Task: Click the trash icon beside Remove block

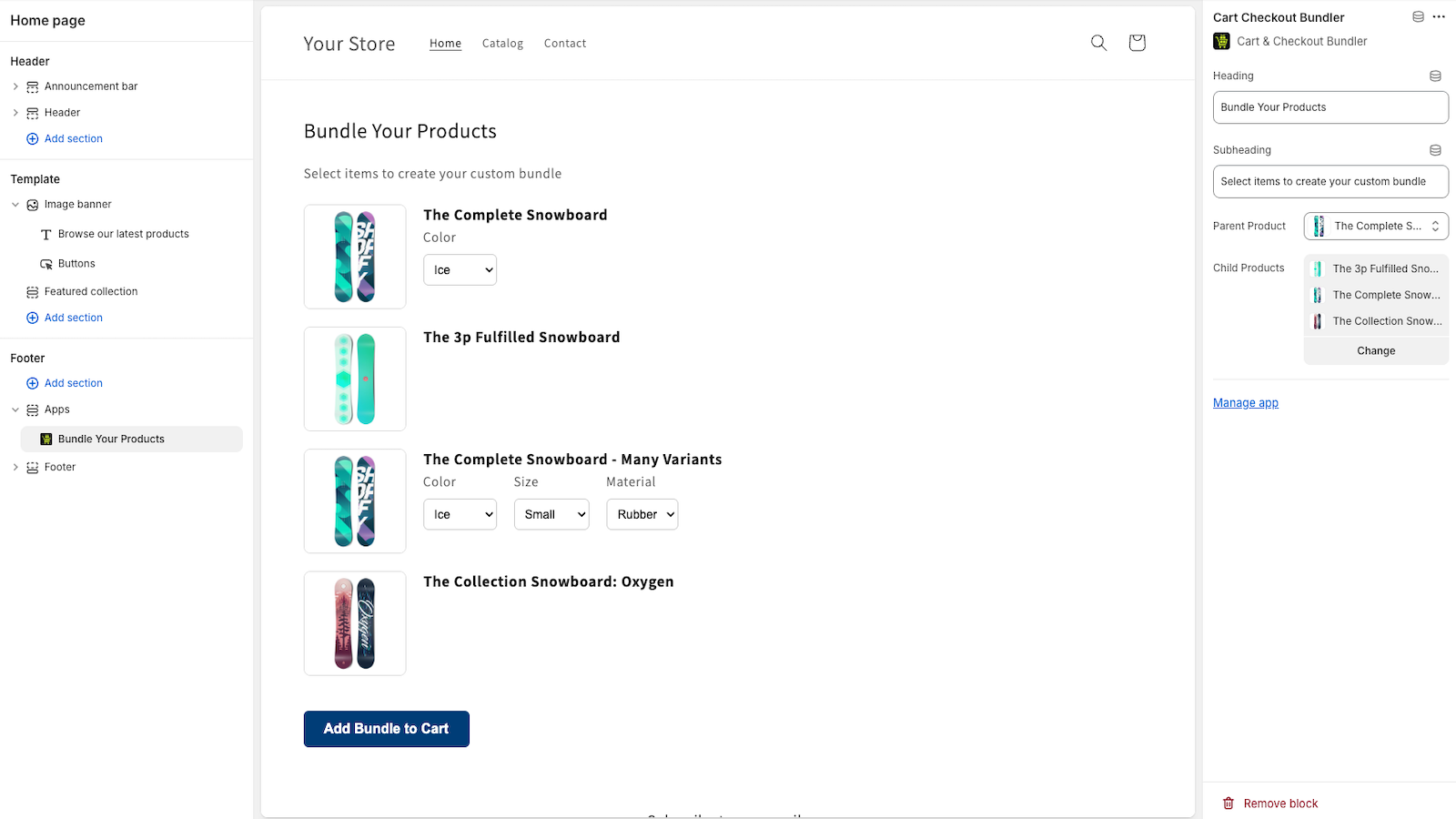Action: [x=1228, y=804]
